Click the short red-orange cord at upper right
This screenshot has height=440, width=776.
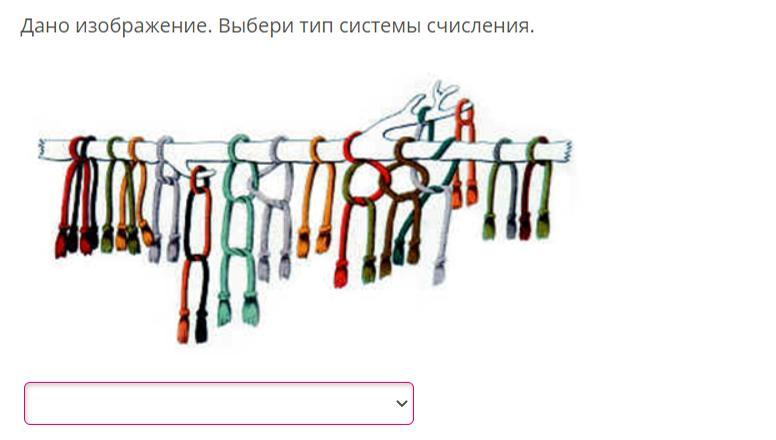pyautogui.click(x=465, y=152)
